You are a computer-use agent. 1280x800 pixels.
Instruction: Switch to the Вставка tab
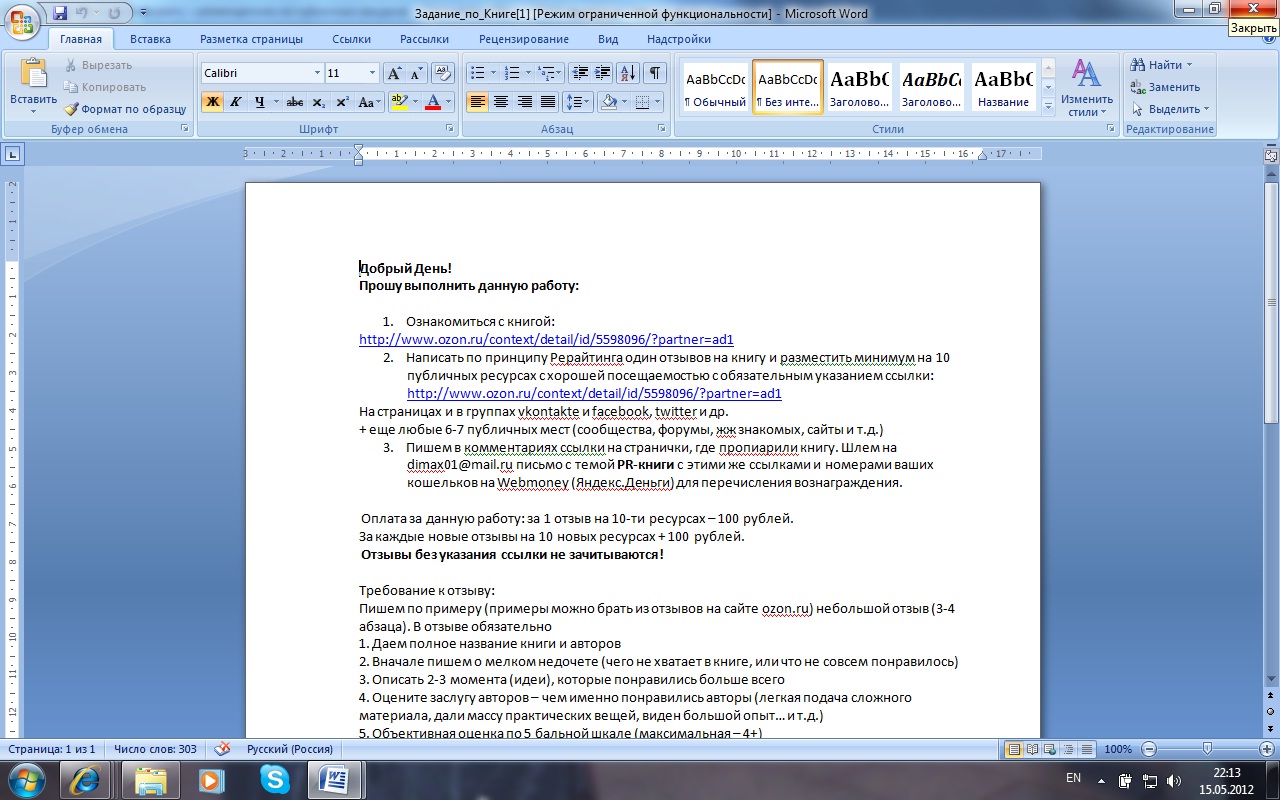(150, 39)
